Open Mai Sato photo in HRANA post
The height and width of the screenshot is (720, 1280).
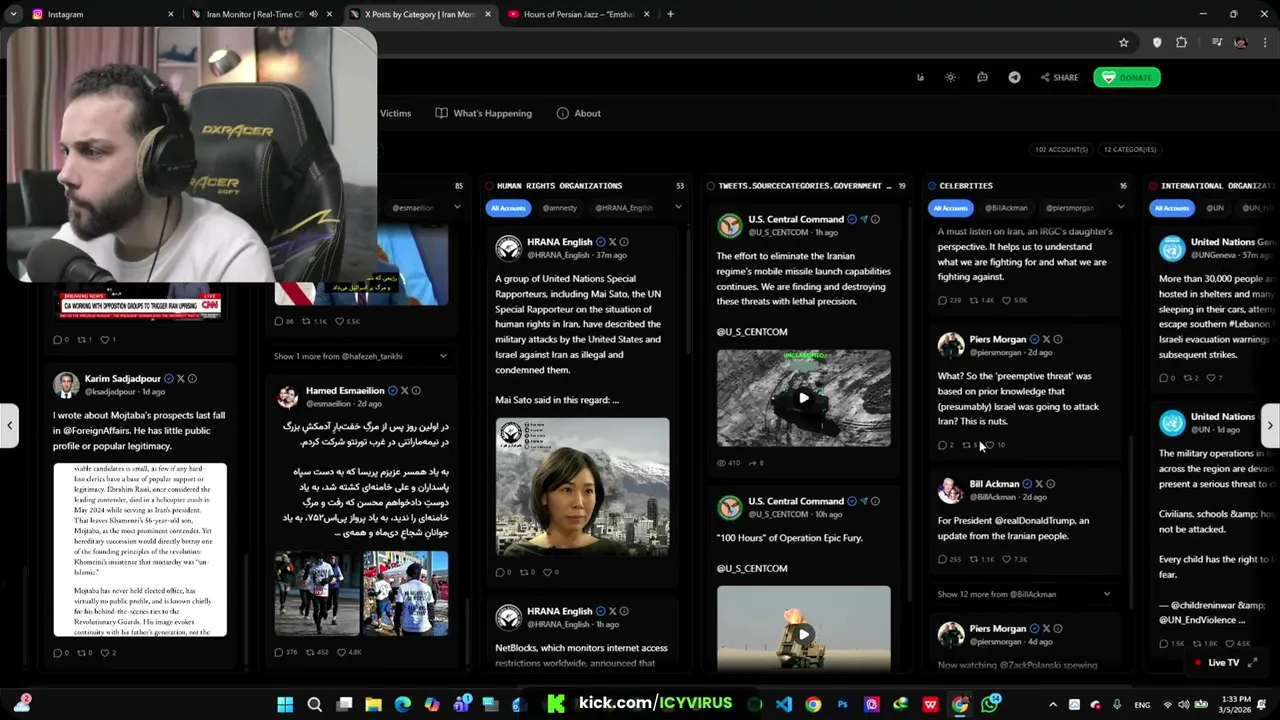[582, 487]
